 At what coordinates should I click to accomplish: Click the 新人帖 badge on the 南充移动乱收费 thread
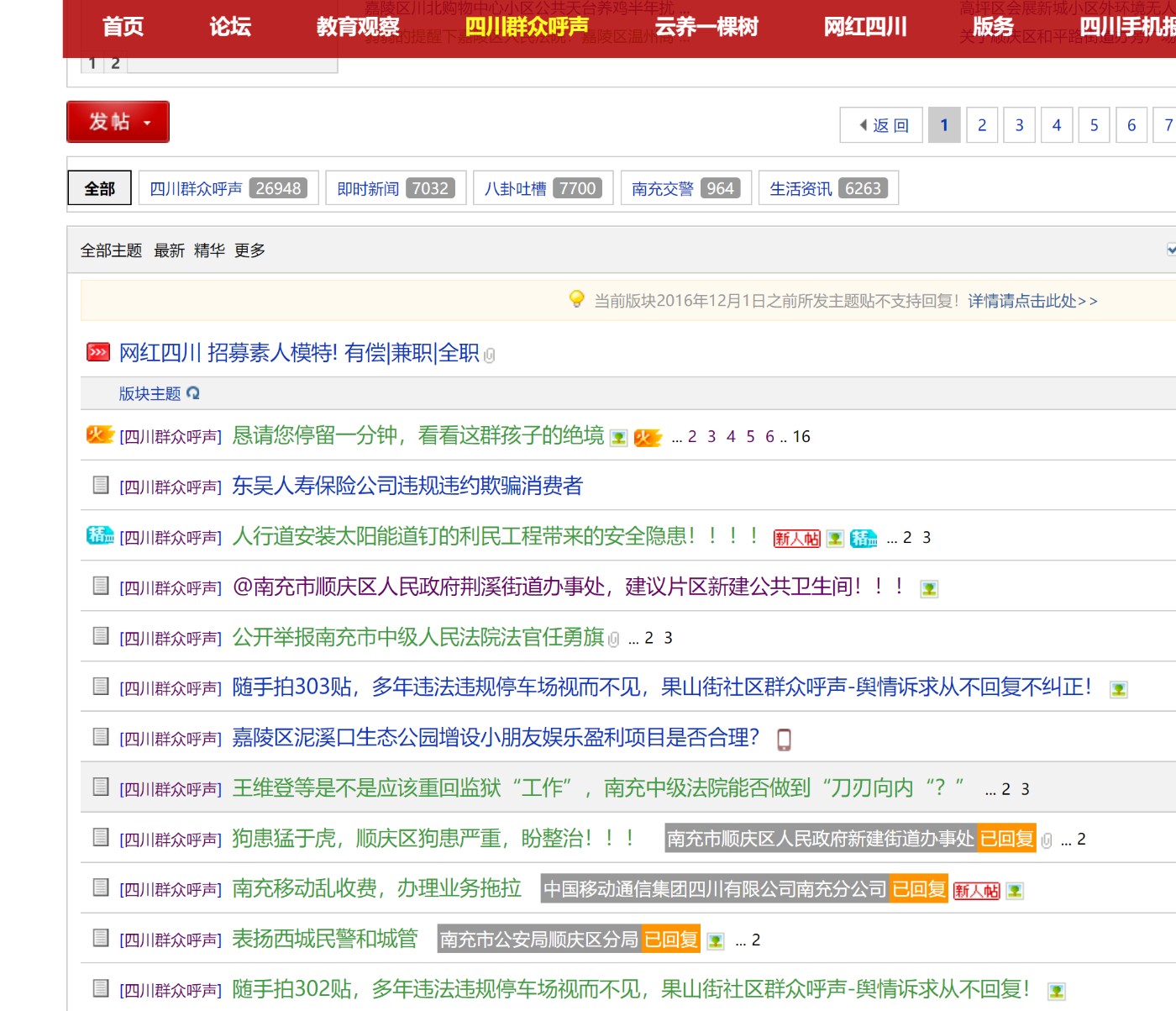click(x=977, y=891)
